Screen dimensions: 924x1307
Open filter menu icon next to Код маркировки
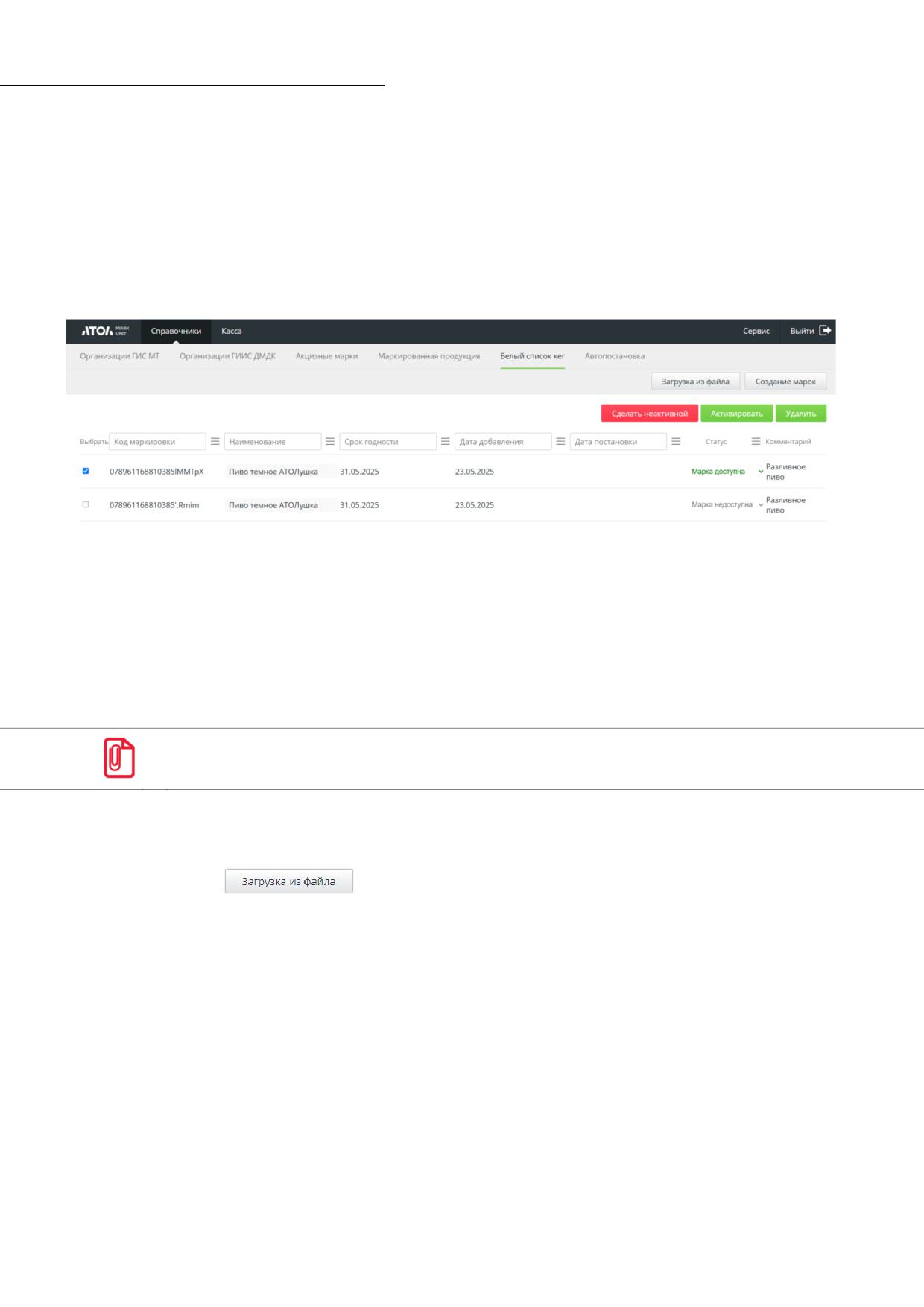(215, 441)
